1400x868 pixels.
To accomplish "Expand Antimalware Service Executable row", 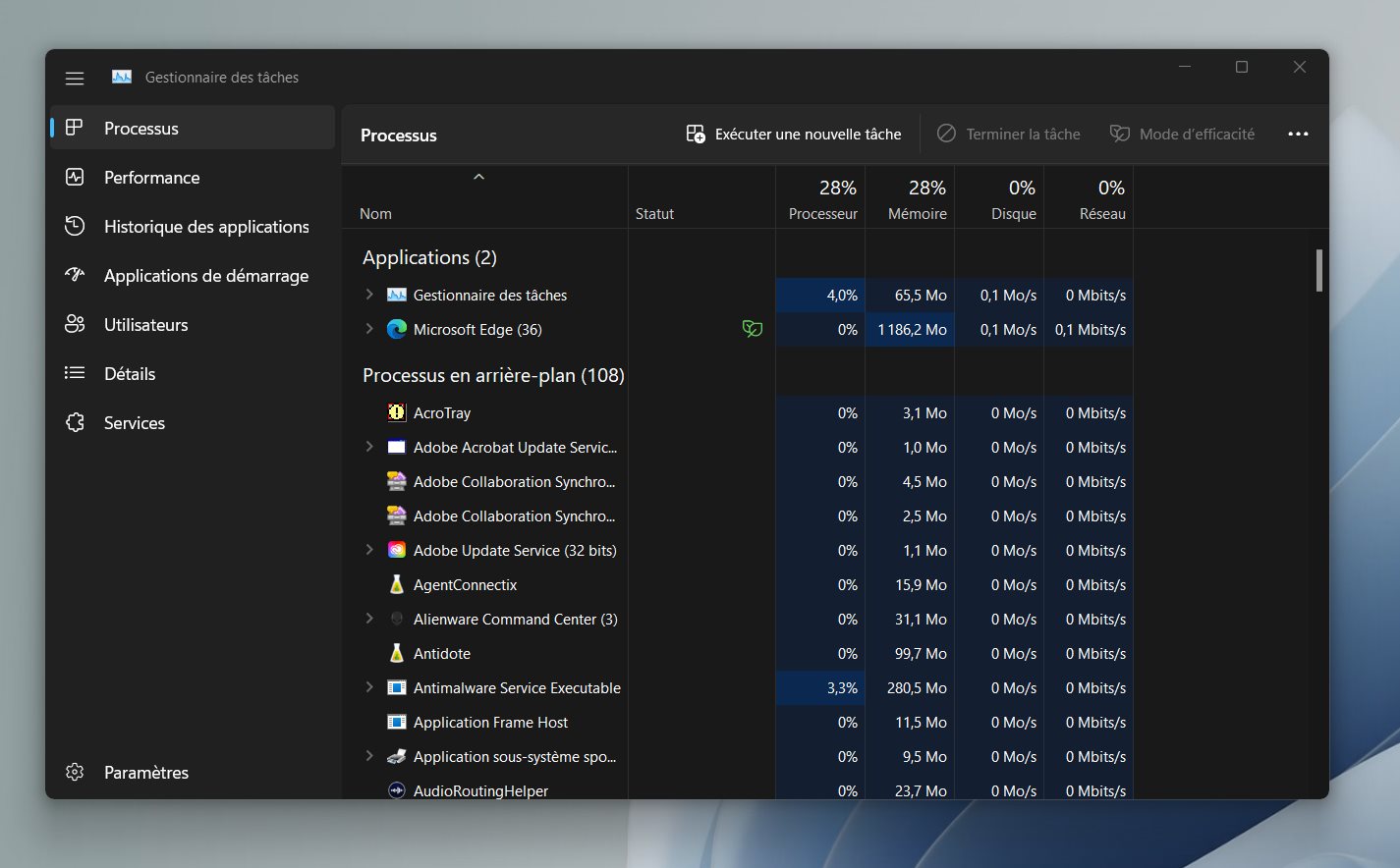I will coord(369,687).
